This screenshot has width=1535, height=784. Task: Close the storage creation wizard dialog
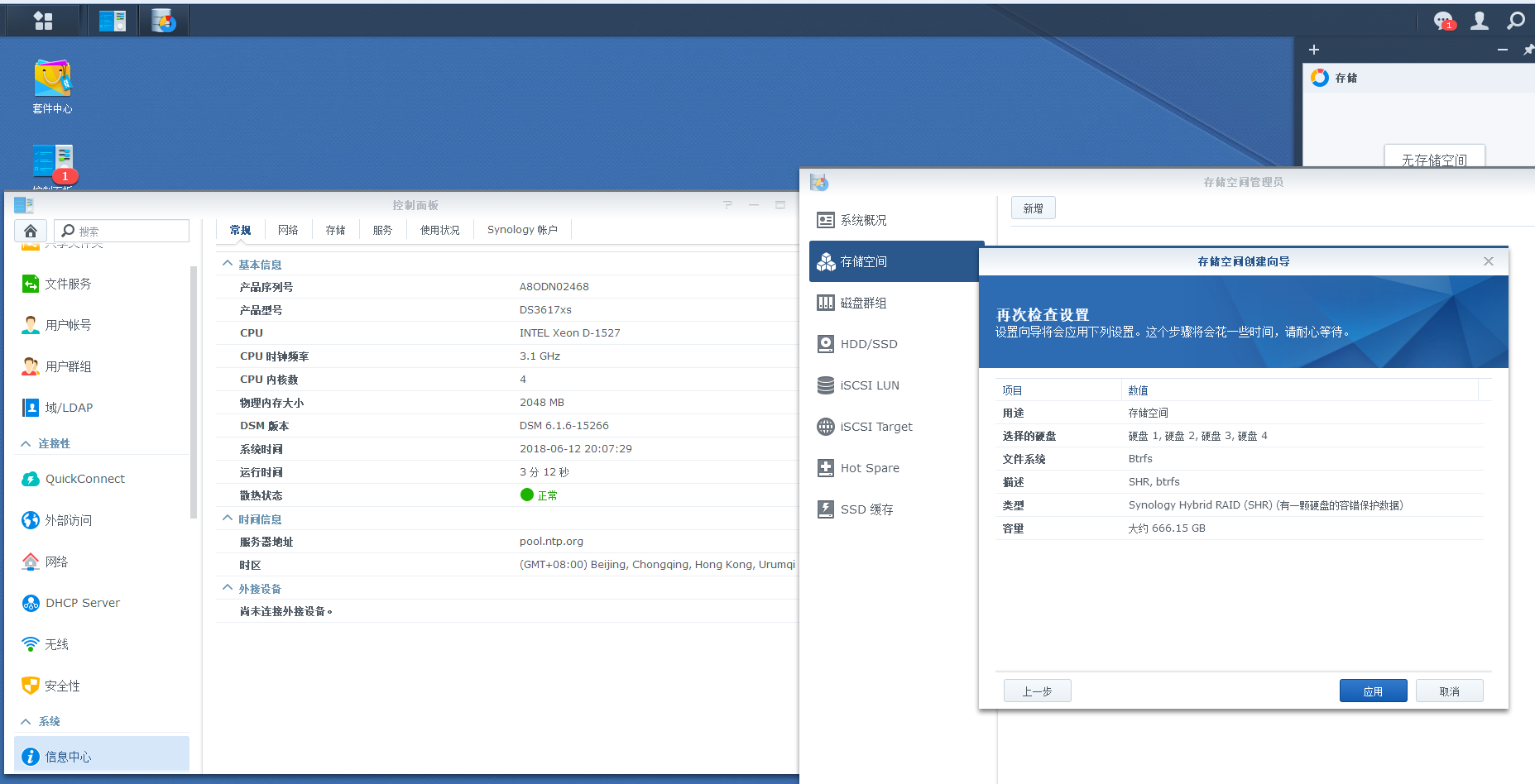pos(1488,261)
